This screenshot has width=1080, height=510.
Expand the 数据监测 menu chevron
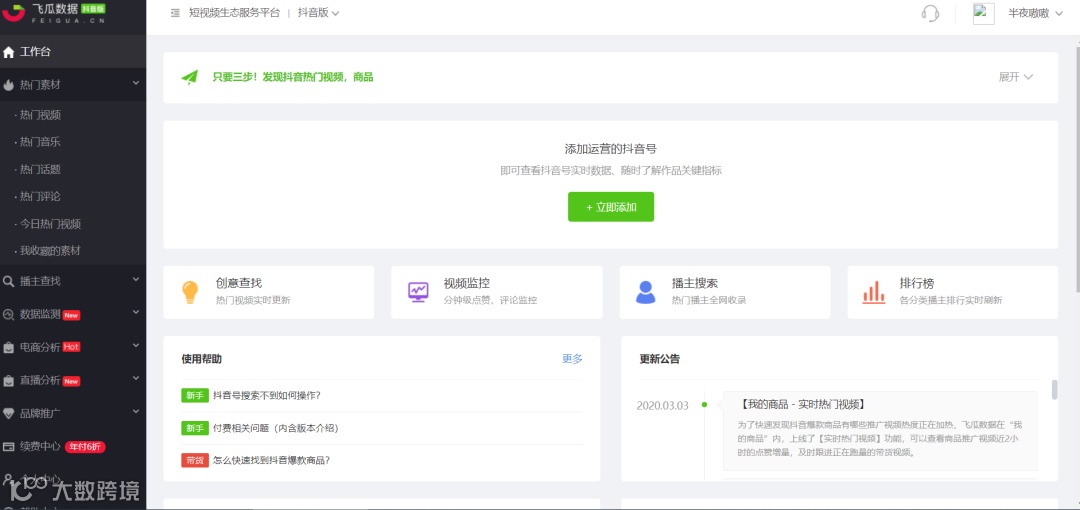click(136, 313)
